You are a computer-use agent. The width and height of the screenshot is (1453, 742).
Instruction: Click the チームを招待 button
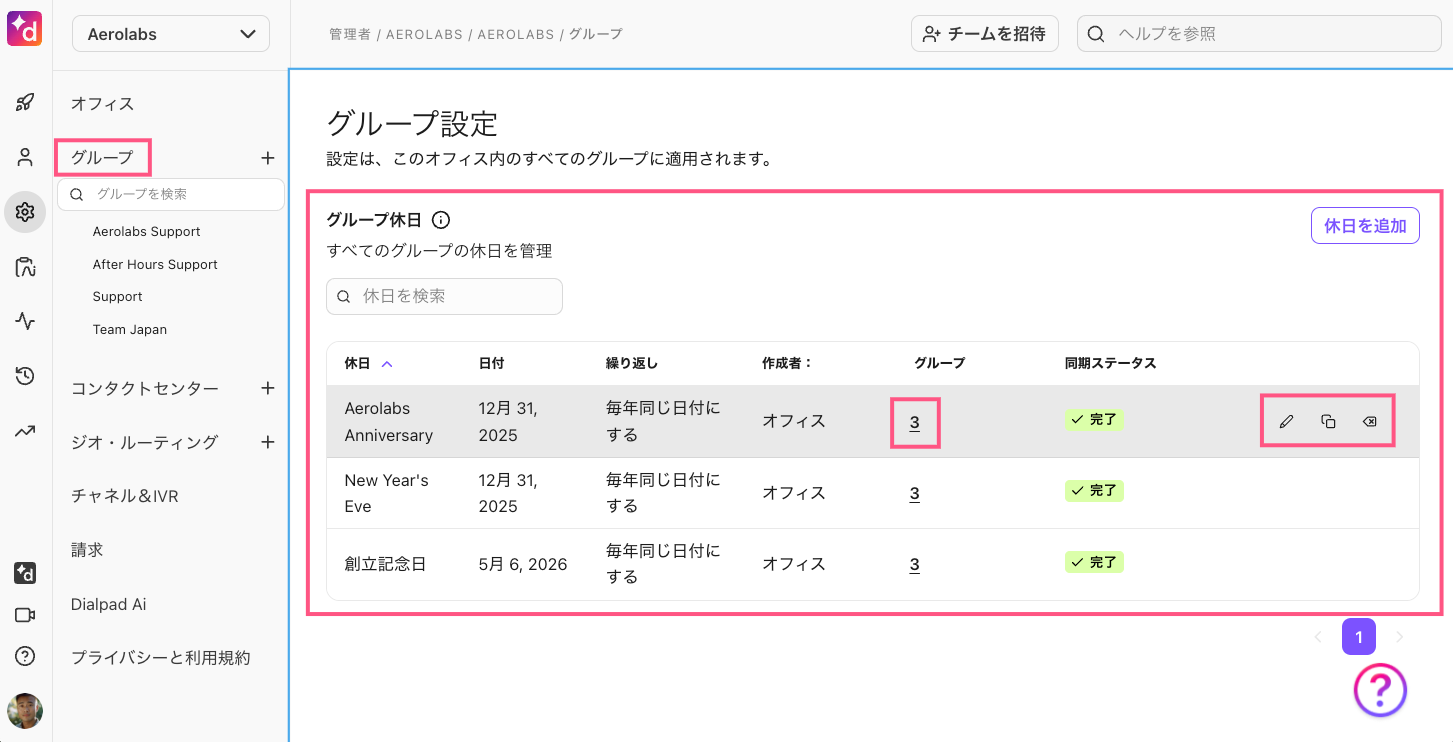click(x=984, y=34)
